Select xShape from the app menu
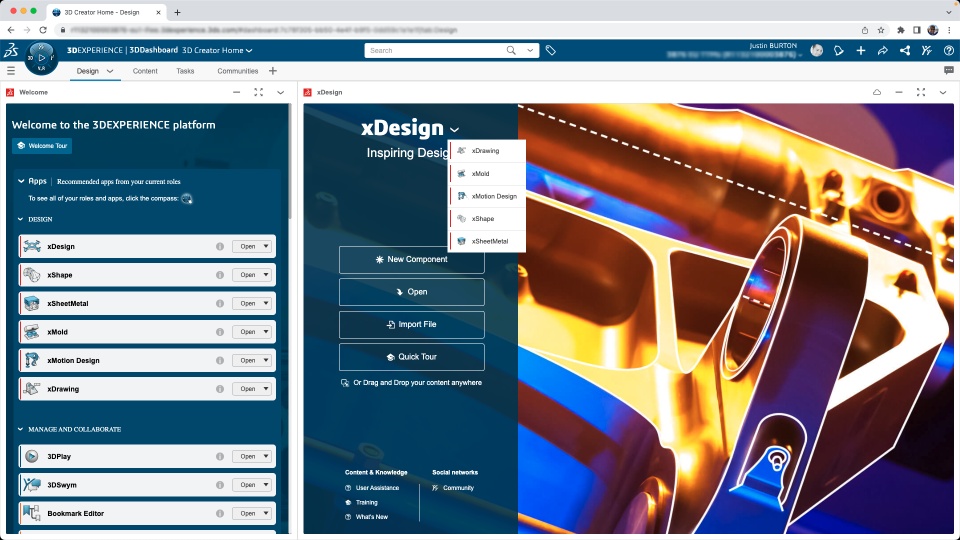 click(487, 219)
